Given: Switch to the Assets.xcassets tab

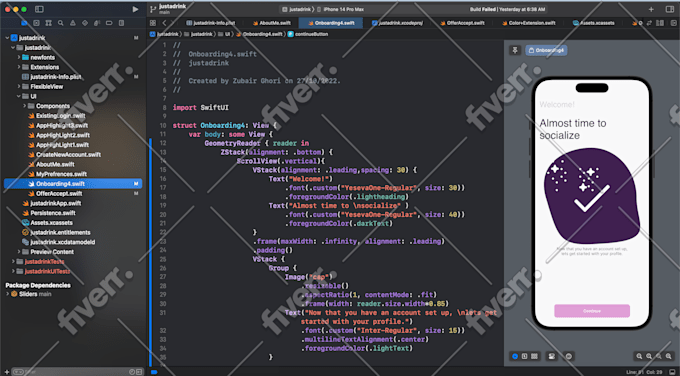Looking at the screenshot, I should coord(594,23).
